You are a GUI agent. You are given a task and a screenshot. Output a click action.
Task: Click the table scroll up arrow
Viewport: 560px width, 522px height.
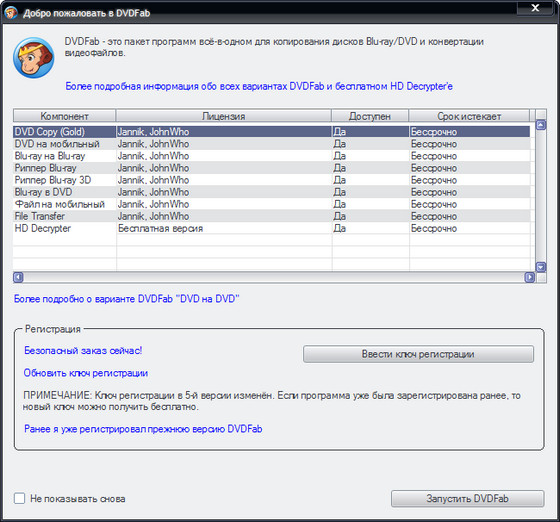pyautogui.click(x=541, y=125)
